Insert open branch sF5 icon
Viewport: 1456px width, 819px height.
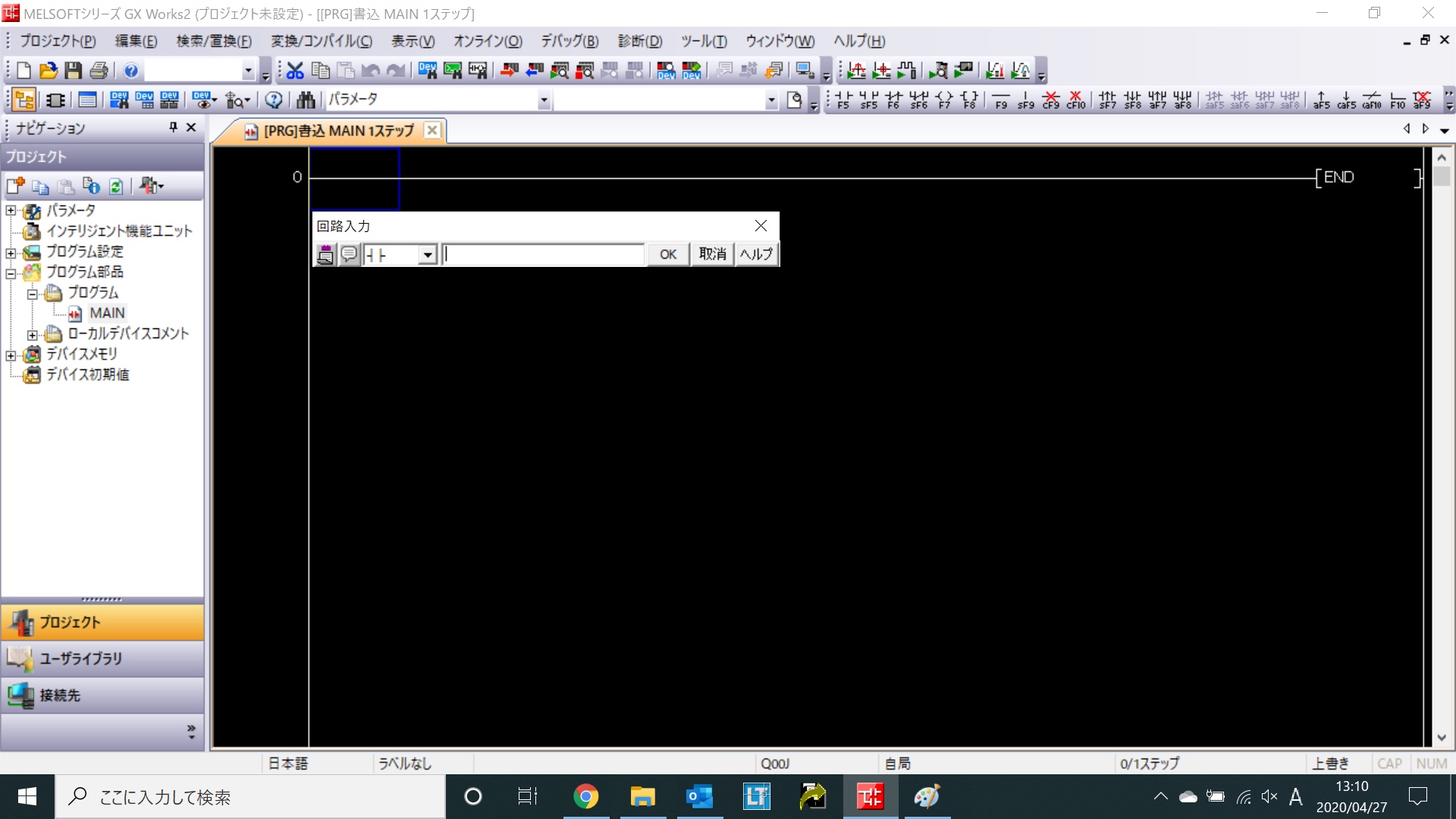coord(869,100)
